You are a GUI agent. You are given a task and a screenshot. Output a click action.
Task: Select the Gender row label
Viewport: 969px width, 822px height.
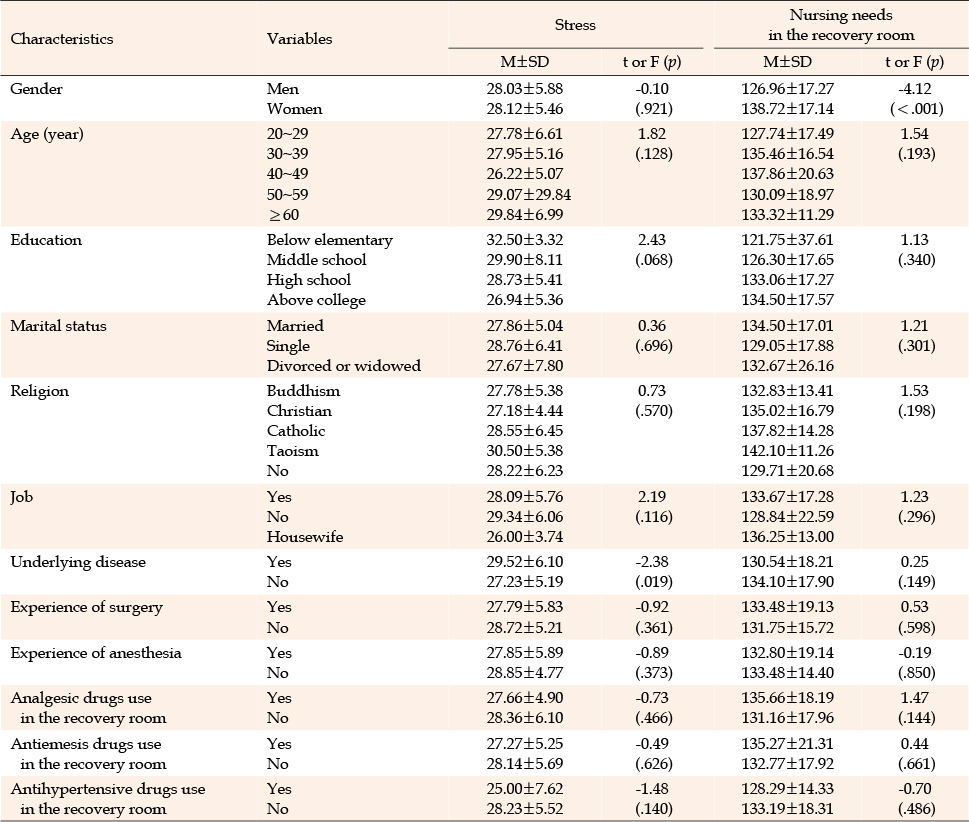[x=36, y=89]
